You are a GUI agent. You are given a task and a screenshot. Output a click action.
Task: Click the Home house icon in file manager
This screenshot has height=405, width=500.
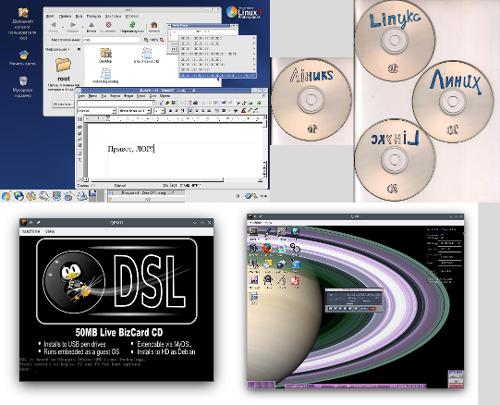coord(154,25)
